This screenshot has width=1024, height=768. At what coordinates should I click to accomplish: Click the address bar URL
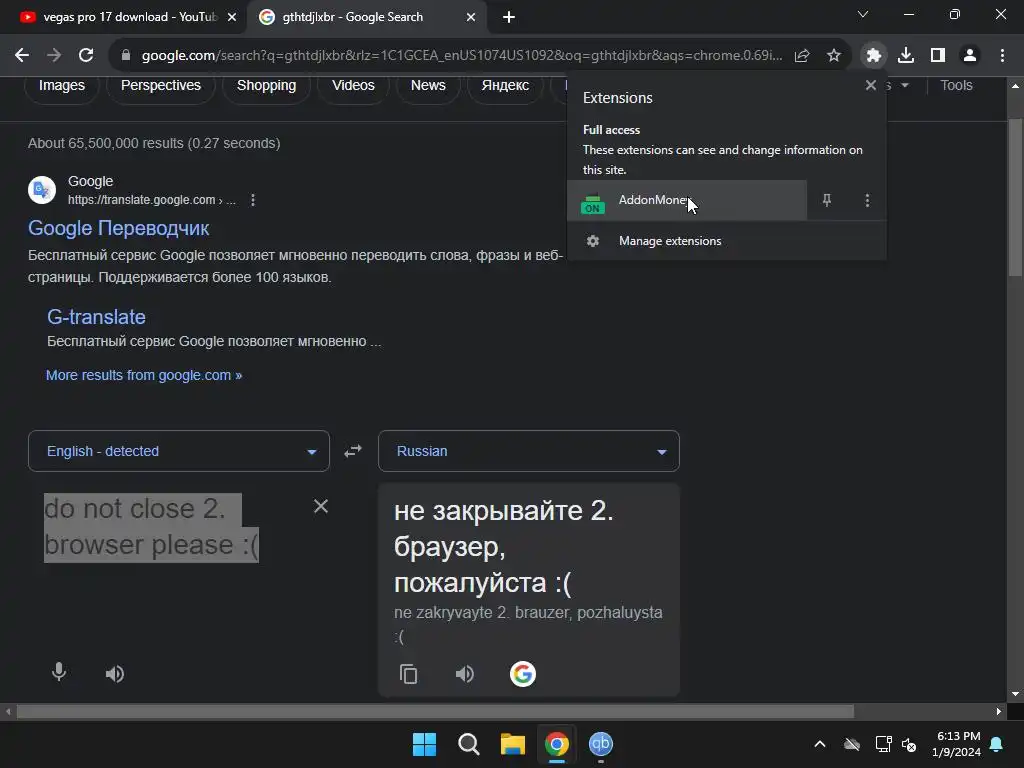coord(462,56)
